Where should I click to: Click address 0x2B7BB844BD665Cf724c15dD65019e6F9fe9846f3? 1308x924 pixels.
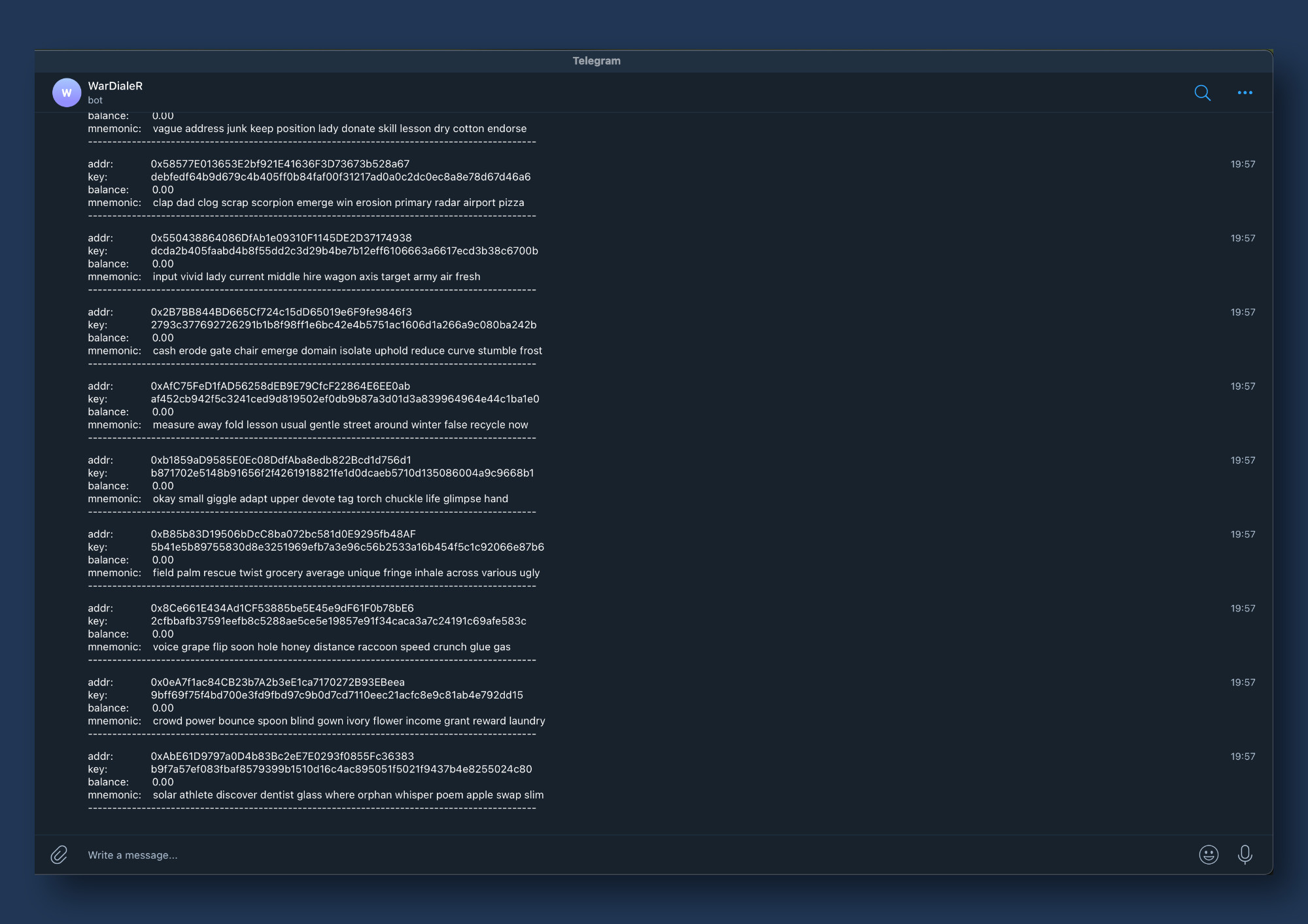tap(281, 312)
